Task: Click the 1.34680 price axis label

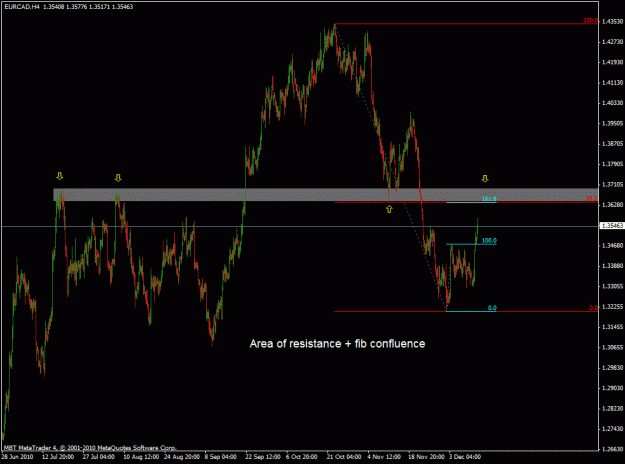Action: [x=612, y=245]
